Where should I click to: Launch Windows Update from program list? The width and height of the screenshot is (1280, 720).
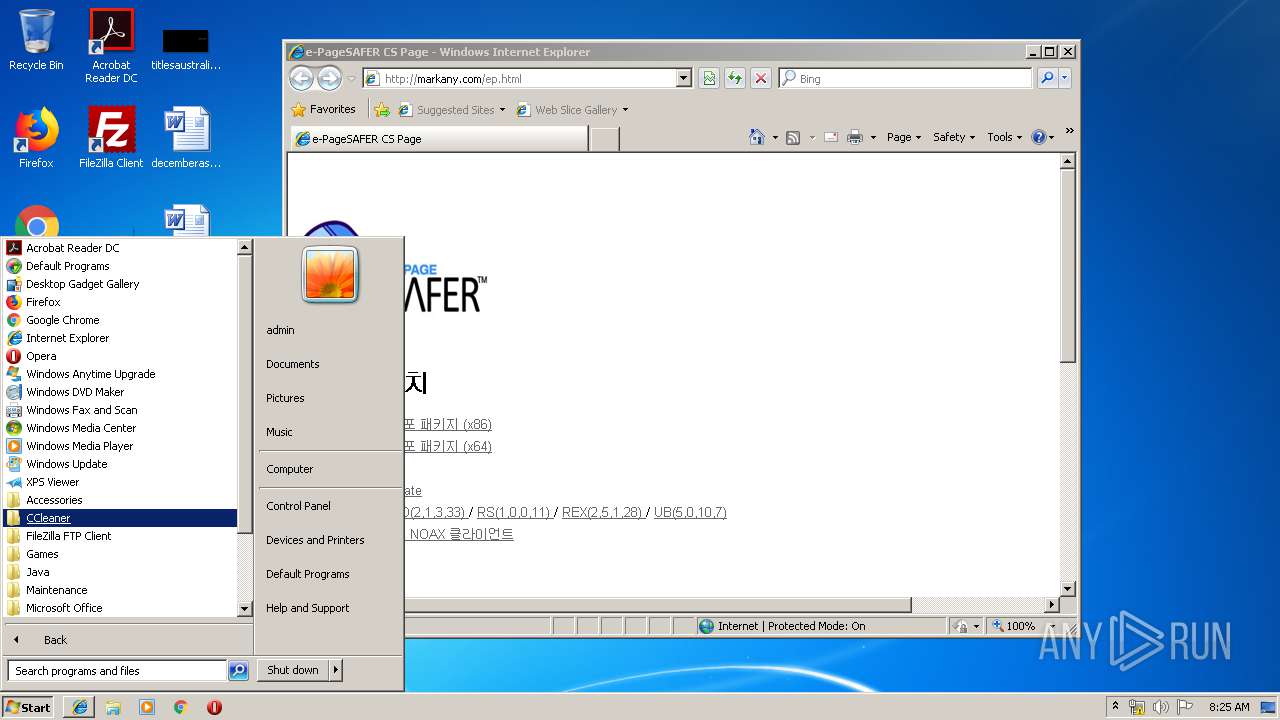point(120,464)
